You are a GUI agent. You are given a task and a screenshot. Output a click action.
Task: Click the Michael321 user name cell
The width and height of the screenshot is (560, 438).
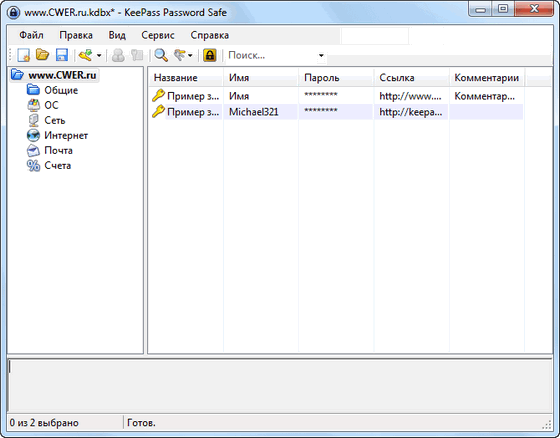point(254,112)
